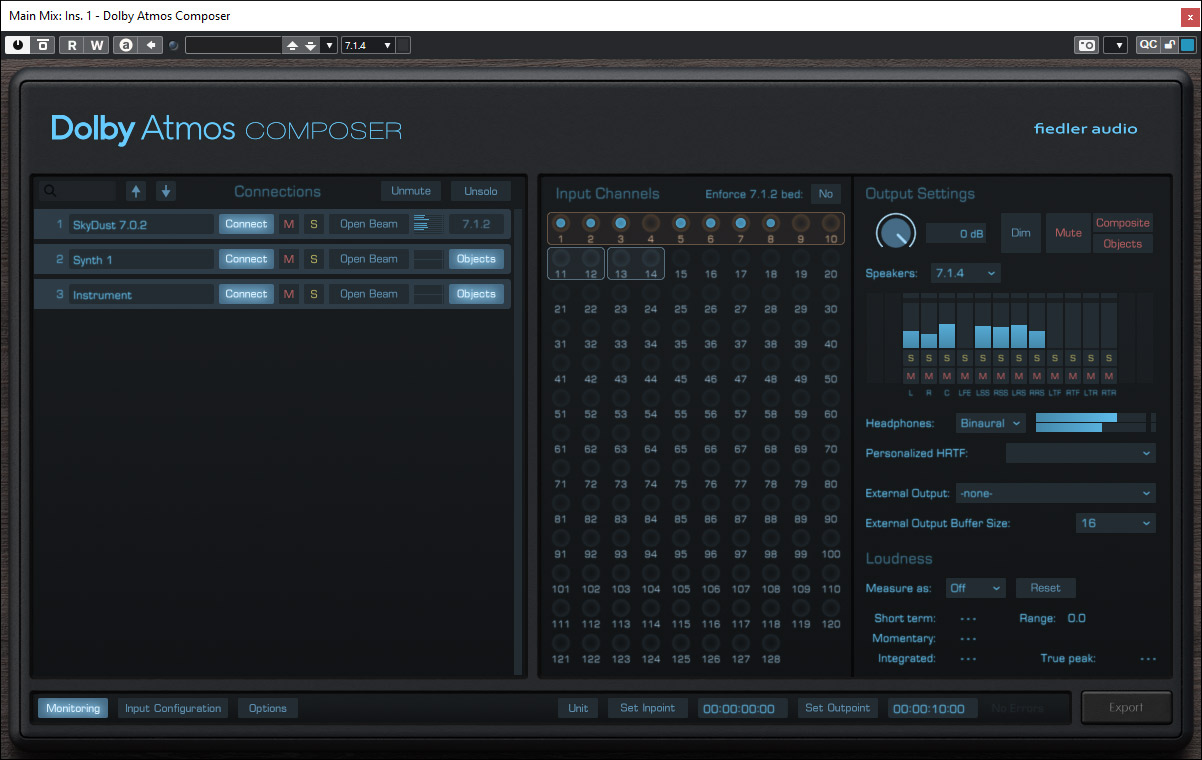
Task: Move connection up with up arrow icon
Action: (x=136, y=191)
